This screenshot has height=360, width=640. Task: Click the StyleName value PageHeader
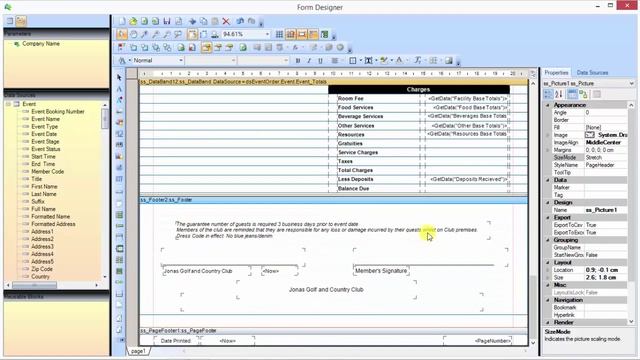pos(606,165)
